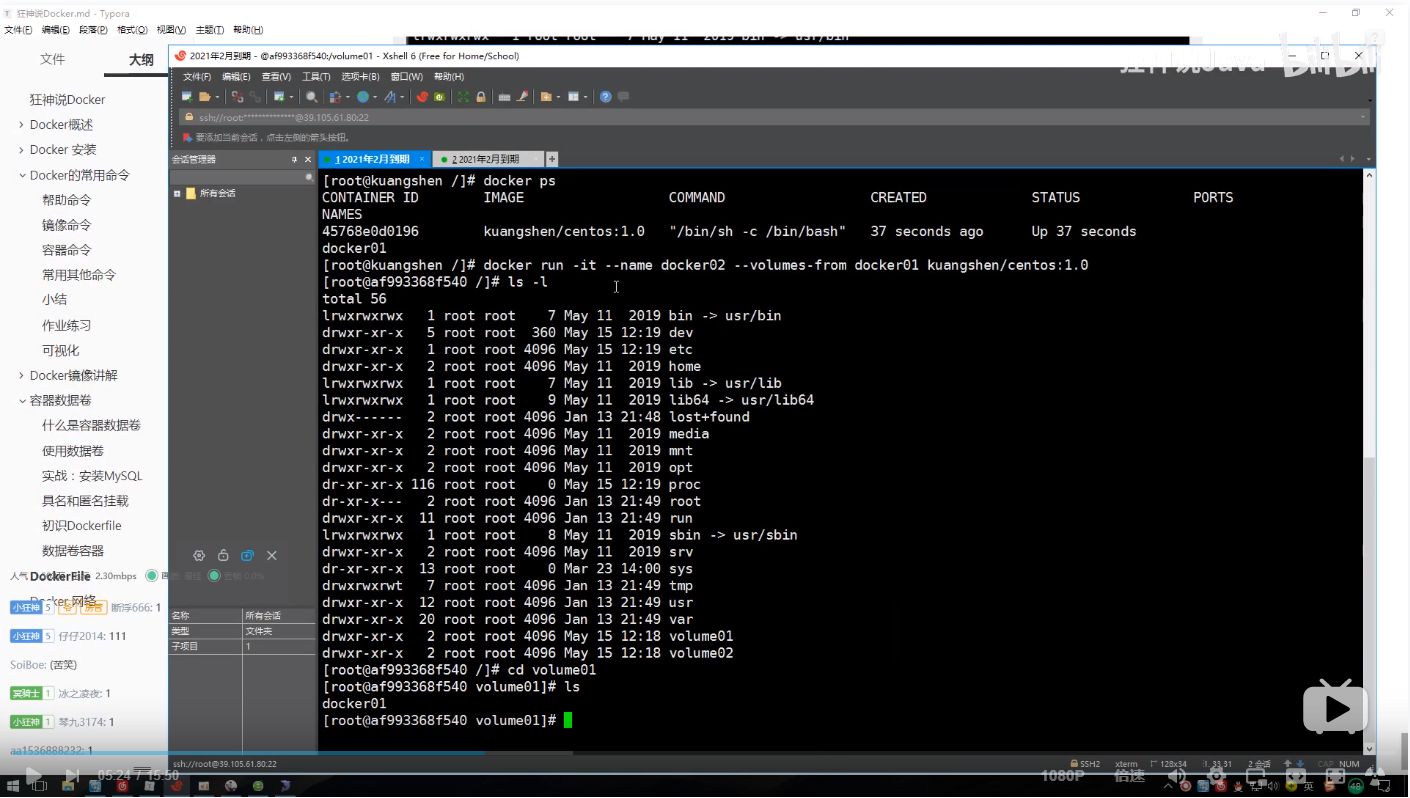Click the New Session icon in Xshell toolbar
The width and height of the screenshot is (1410, 798).
pyautogui.click(x=187, y=97)
